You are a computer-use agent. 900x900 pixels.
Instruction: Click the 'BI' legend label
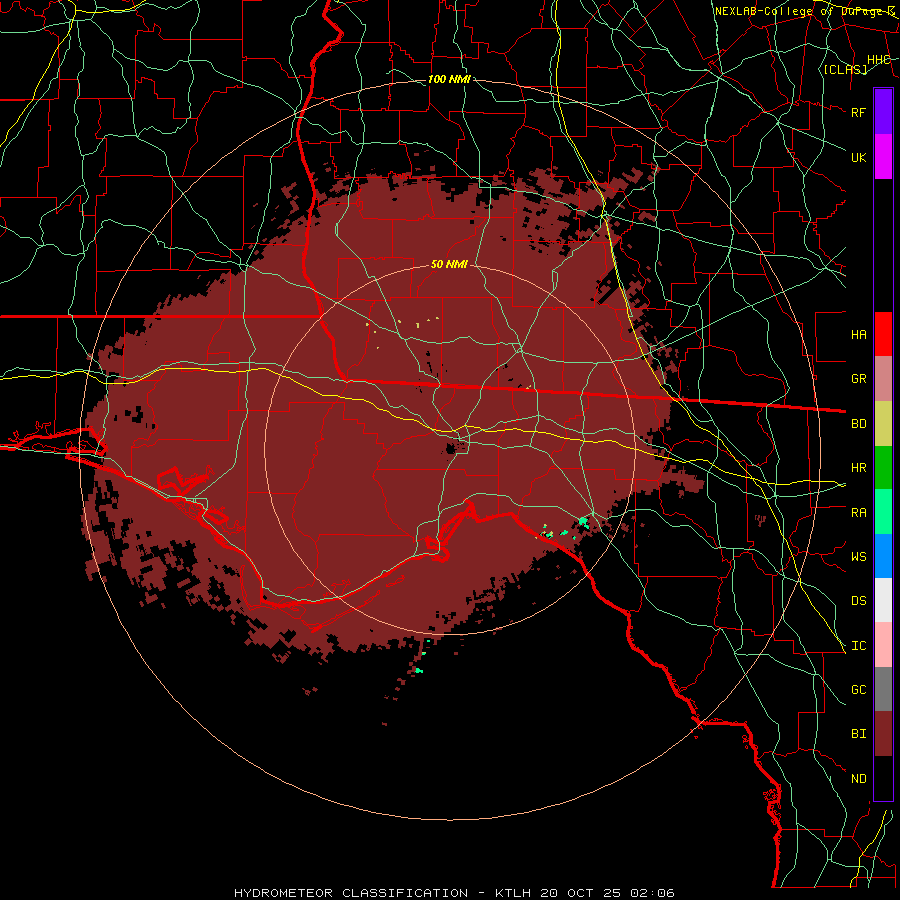click(x=859, y=734)
